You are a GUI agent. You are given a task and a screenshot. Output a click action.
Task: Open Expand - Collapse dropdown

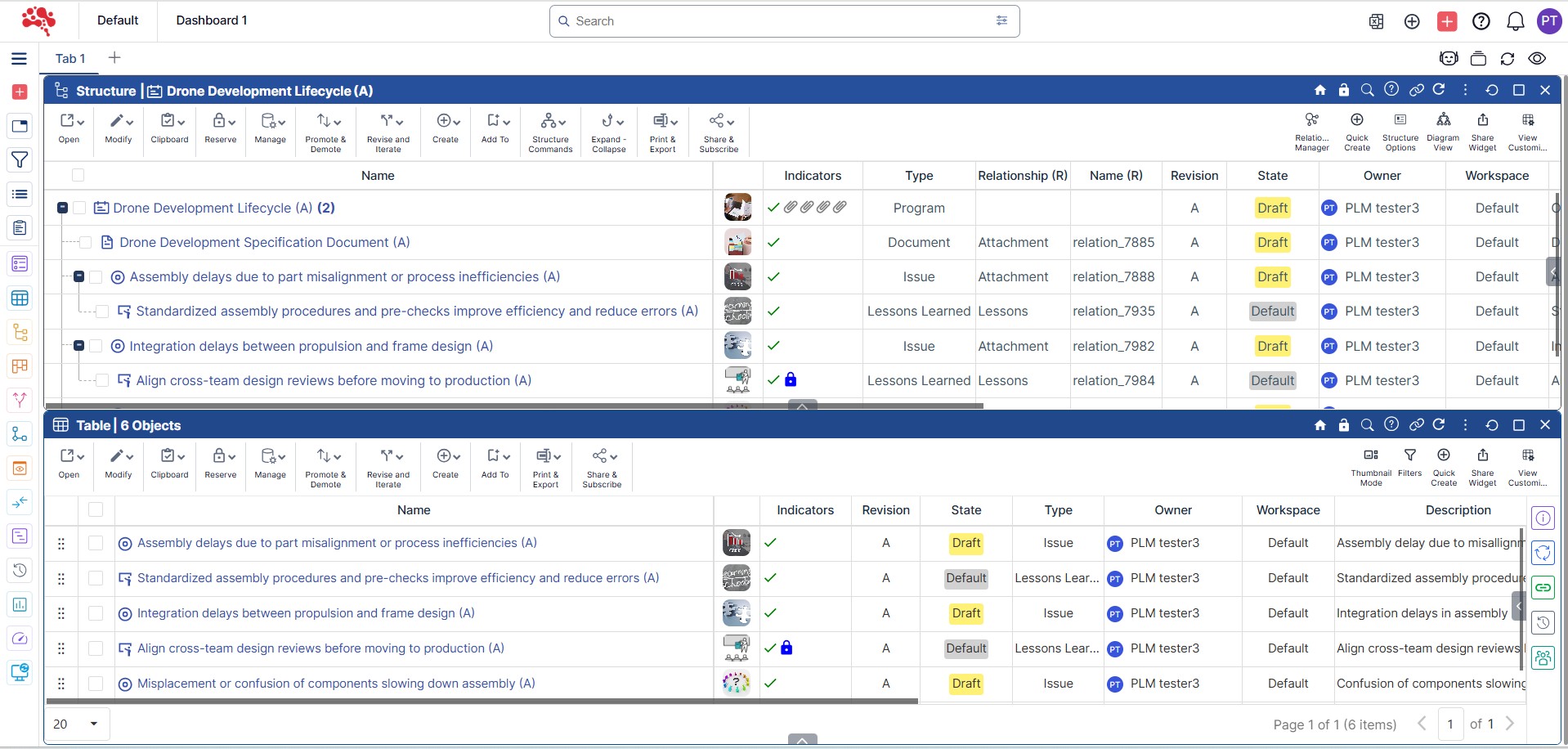click(609, 131)
